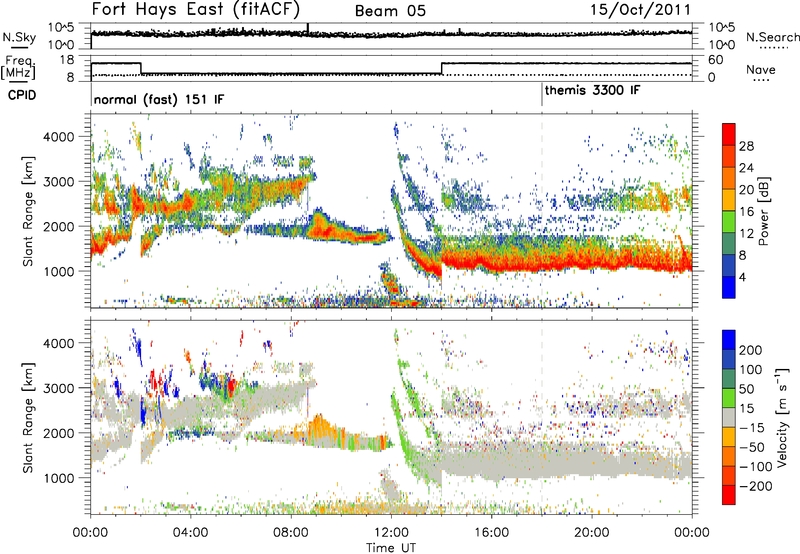The image size is (800, 554).
Task: Click the '20:00' time axis label
Action: click(591, 533)
